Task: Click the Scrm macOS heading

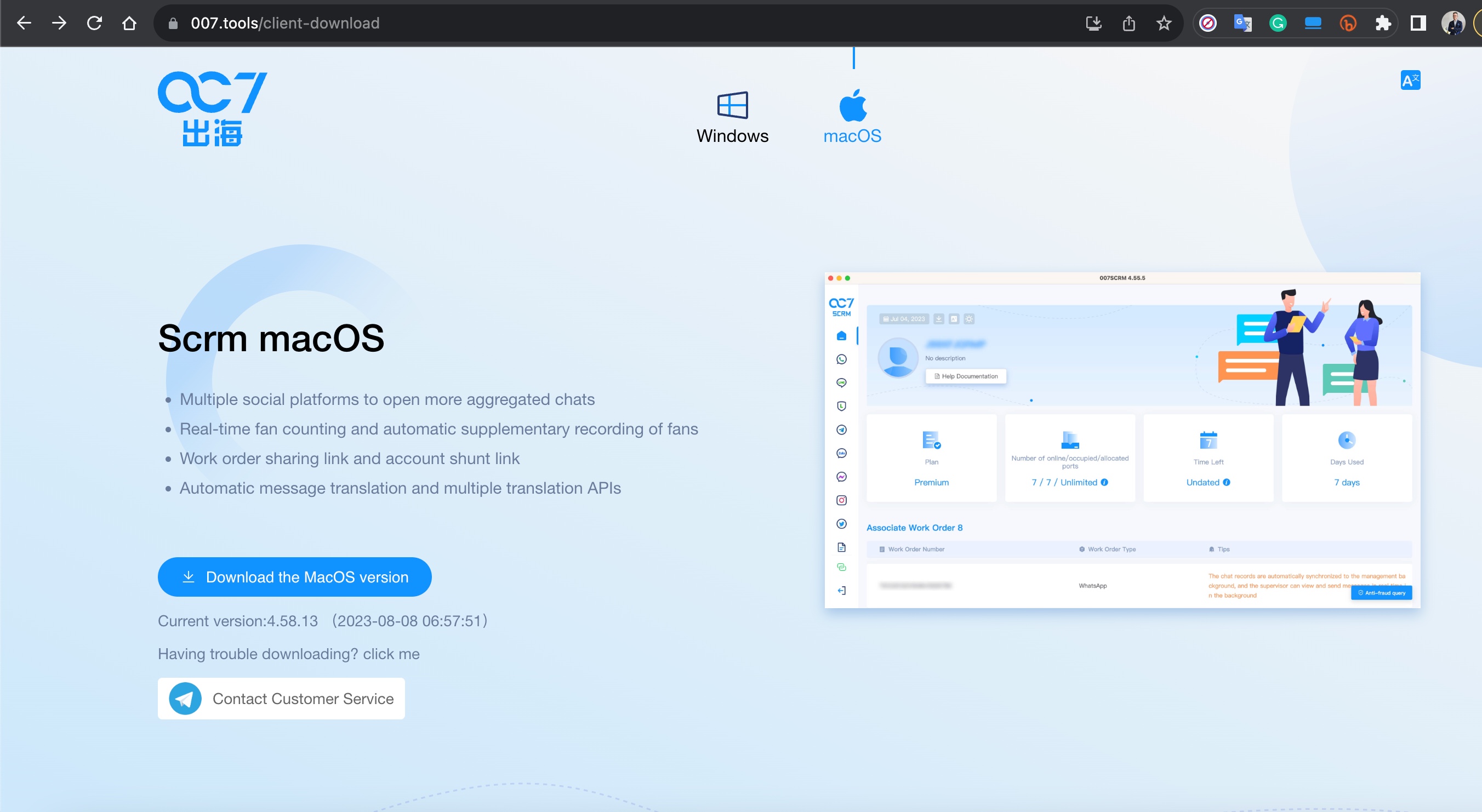Action: pyautogui.click(x=271, y=338)
